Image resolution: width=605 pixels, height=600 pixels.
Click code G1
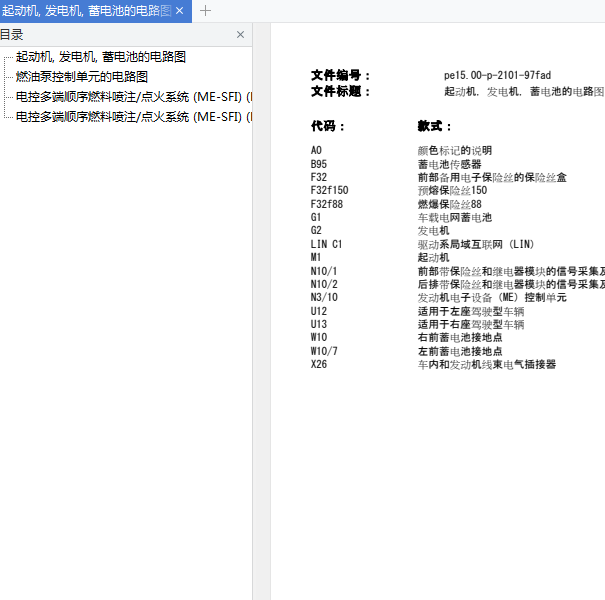point(316,217)
